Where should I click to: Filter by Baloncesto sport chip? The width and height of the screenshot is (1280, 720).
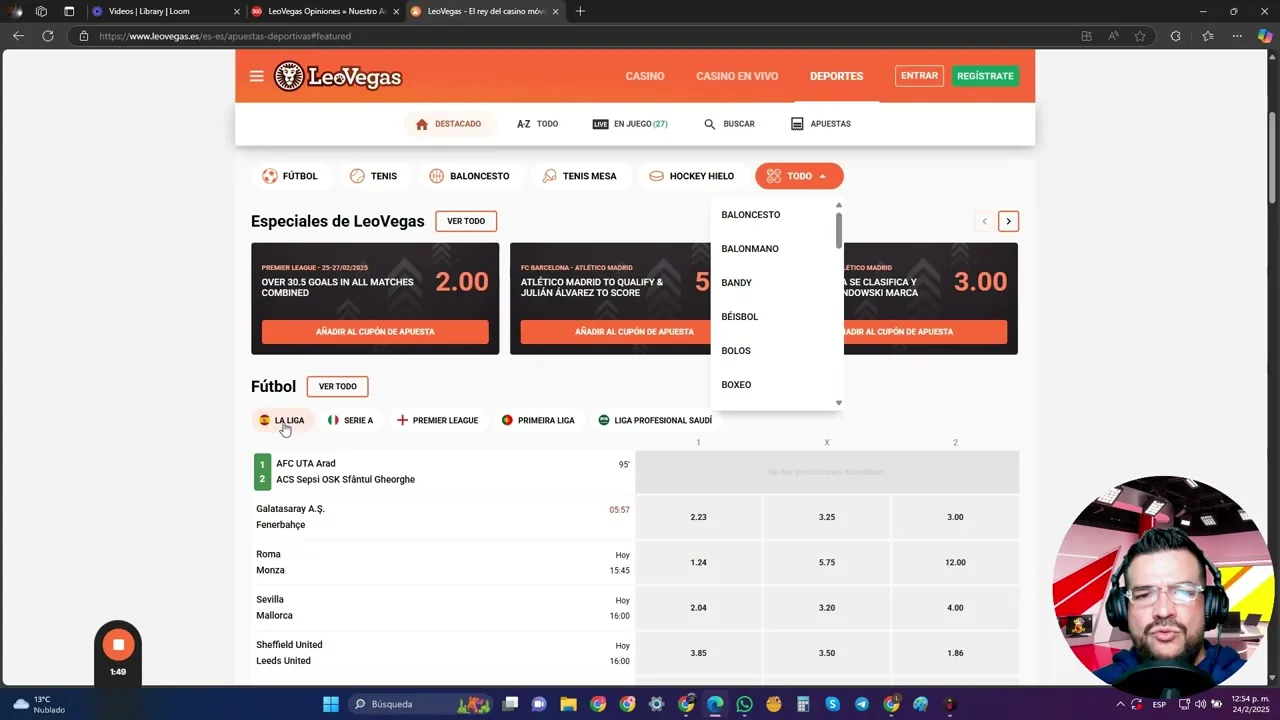(x=469, y=176)
